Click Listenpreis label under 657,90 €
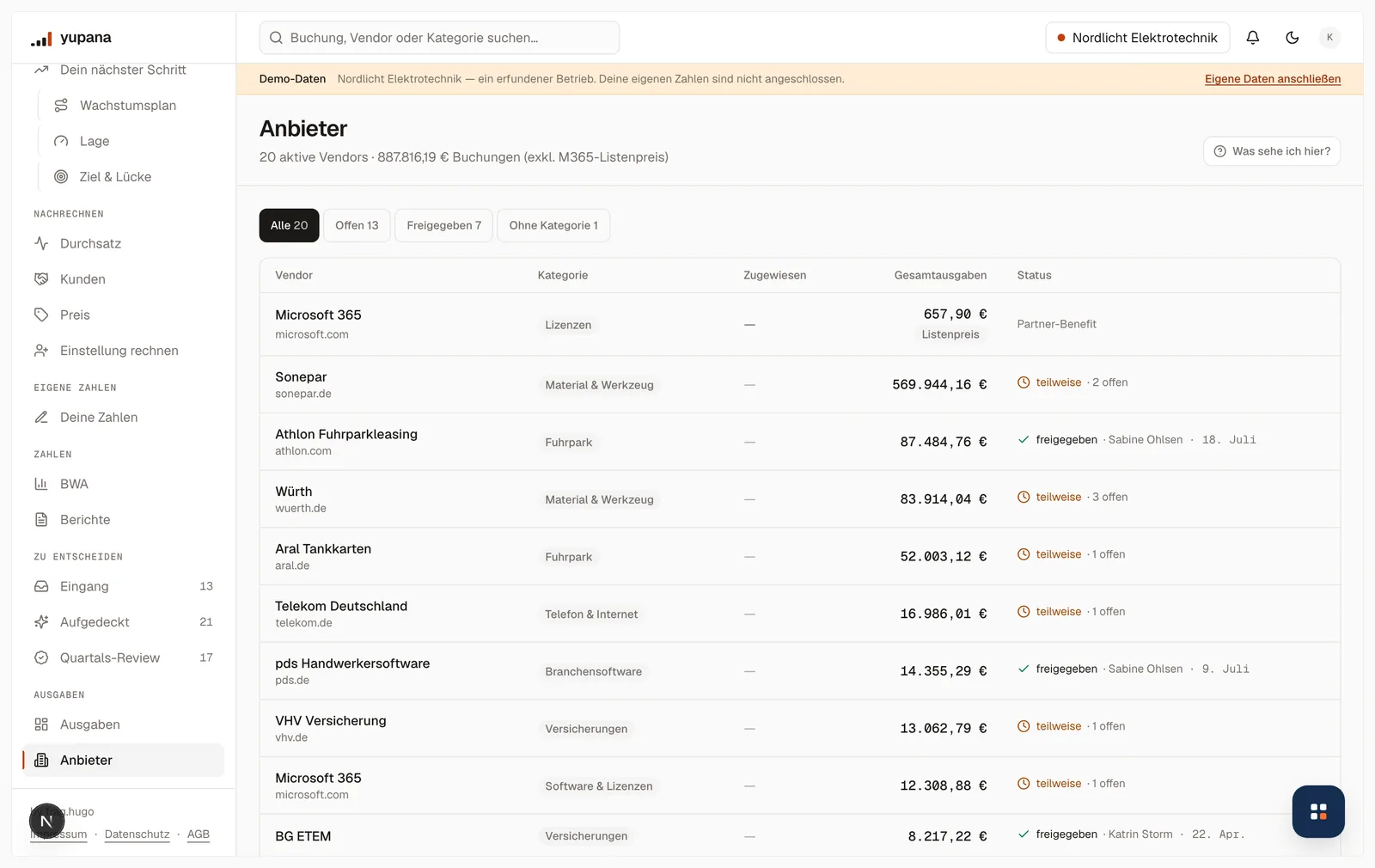1375x868 pixels. coord(950,334)
